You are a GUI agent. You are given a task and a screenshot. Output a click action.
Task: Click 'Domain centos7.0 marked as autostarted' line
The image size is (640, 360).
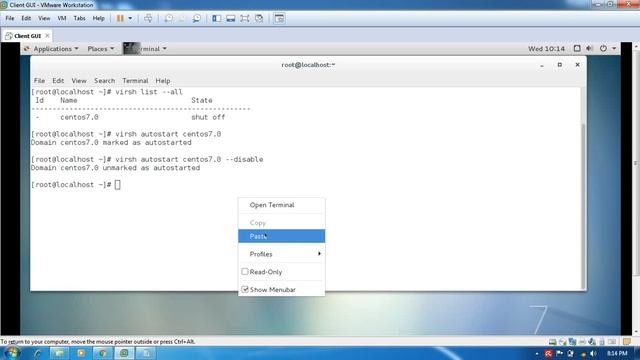[x=111, y=142]
